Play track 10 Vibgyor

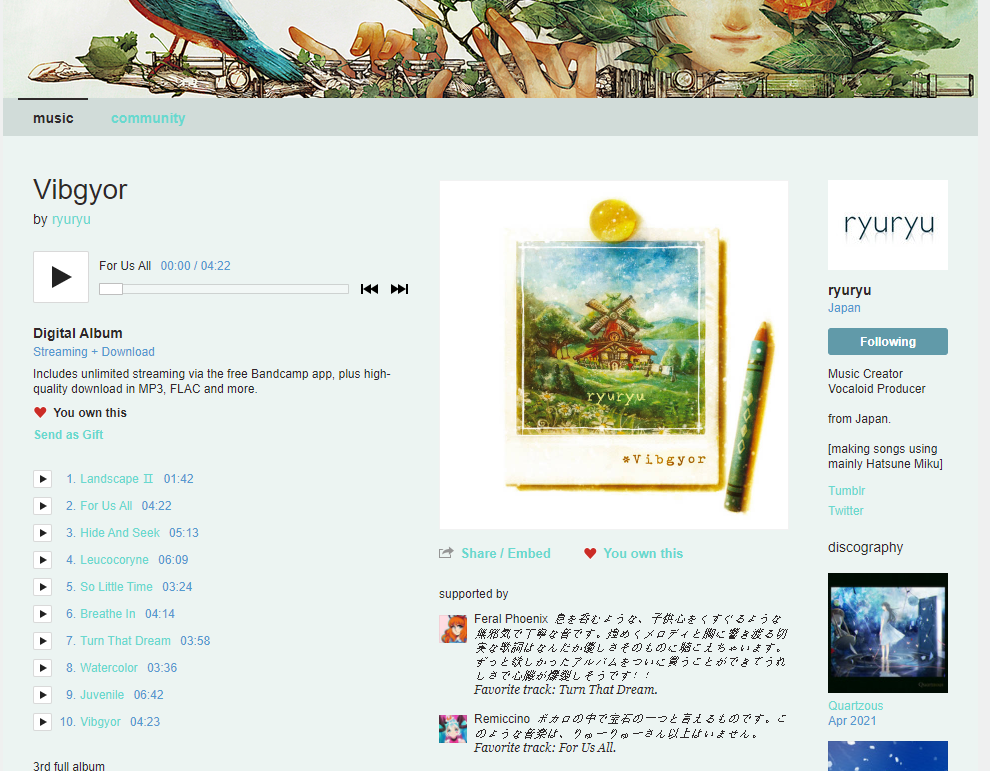point(42,722)
